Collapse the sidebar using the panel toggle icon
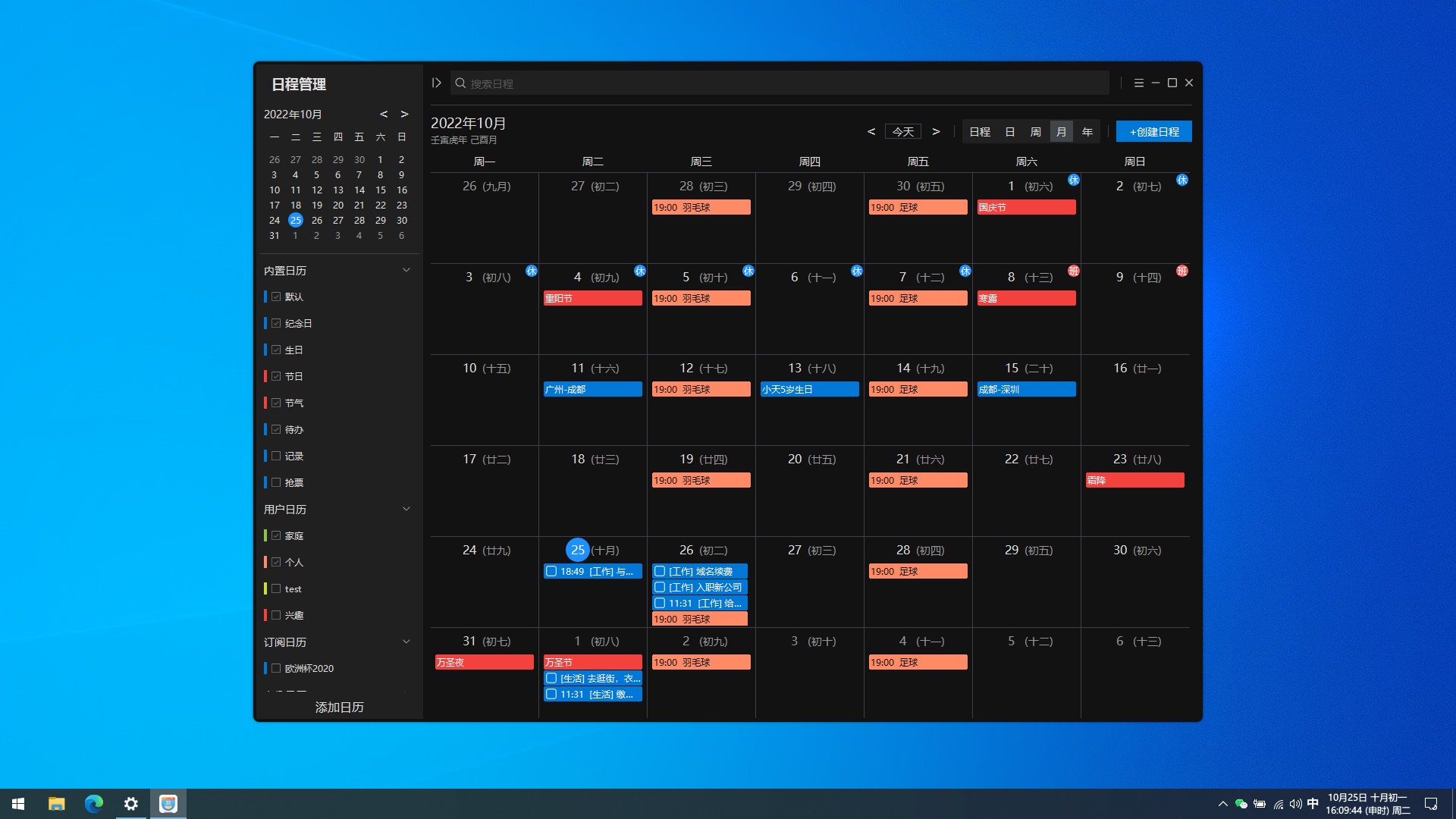Image resolution: width=1456 pixels, height=819 pixels. (x=437, y=83)
